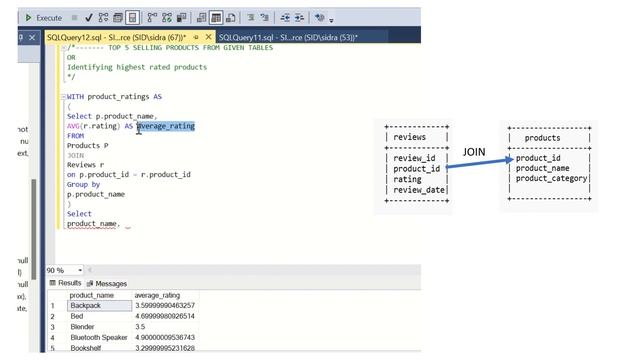Place cursor after final 'product_name,' line
This screenshot has width=640, height=360.
click(121, 224)
